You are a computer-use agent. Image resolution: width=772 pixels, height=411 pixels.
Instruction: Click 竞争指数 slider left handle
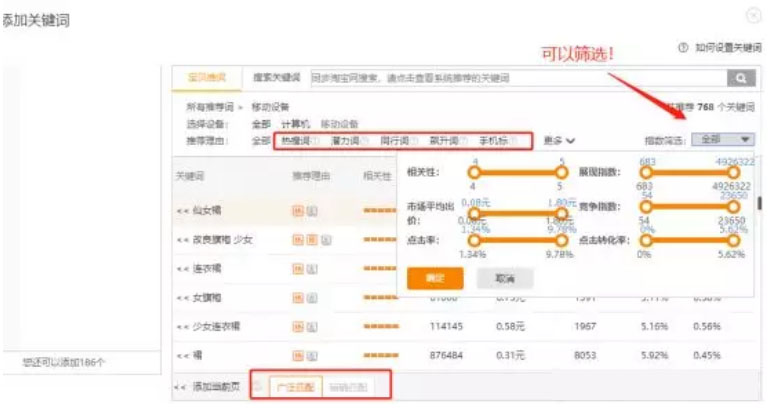pyautogui.click(x=646, y=207)
